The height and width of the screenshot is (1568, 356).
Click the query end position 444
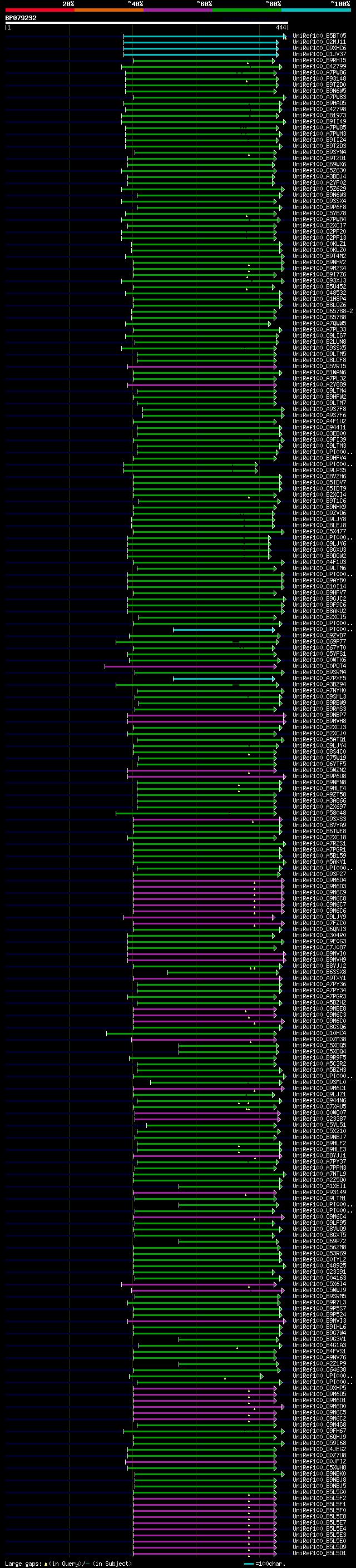click(280, 27)
